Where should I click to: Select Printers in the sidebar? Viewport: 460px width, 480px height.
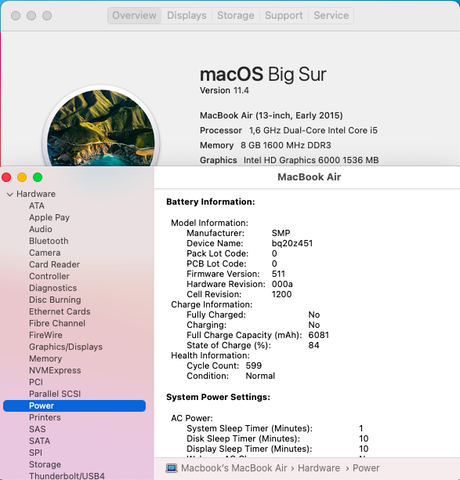tap(45, 417)
